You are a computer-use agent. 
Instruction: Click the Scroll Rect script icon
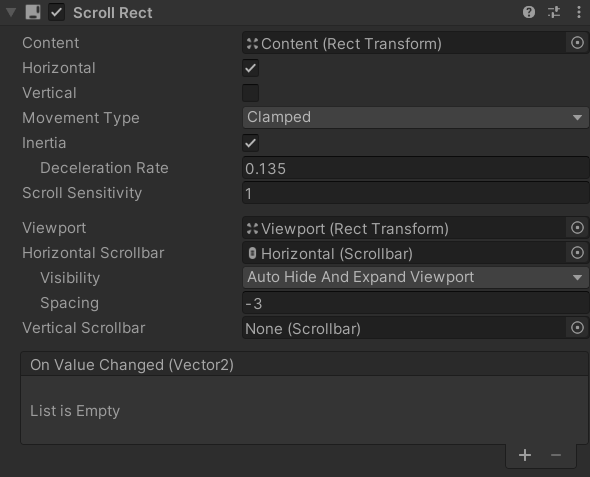(33, 12)
